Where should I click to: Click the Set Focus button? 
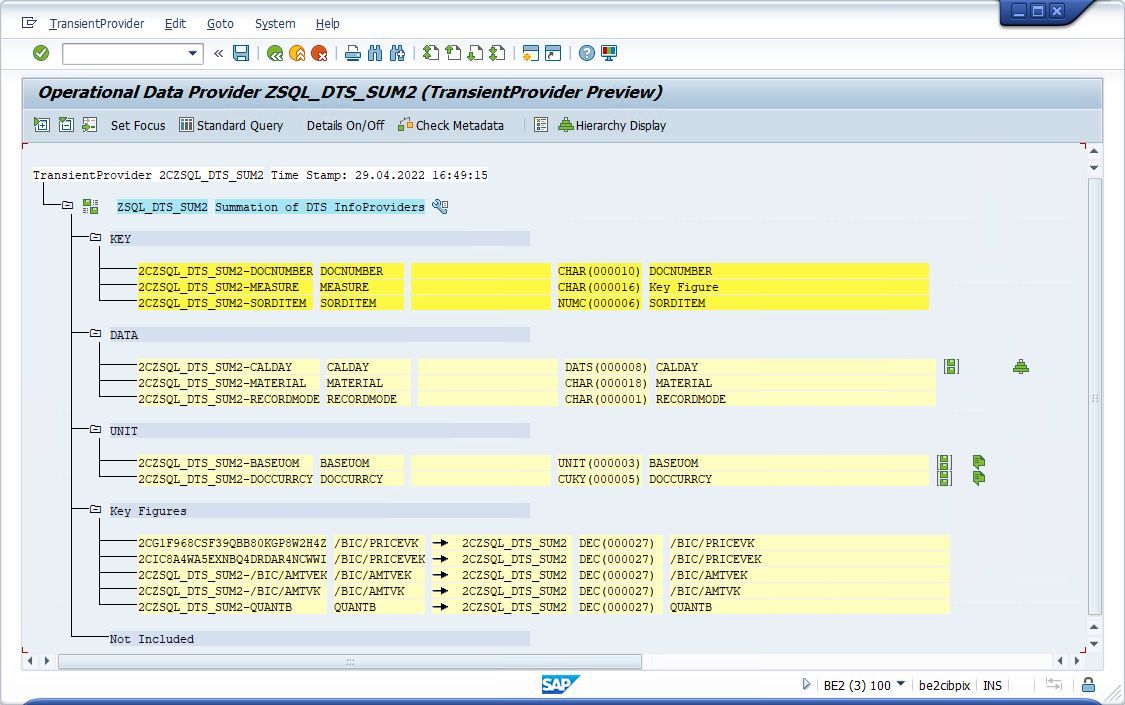(138, 126)
